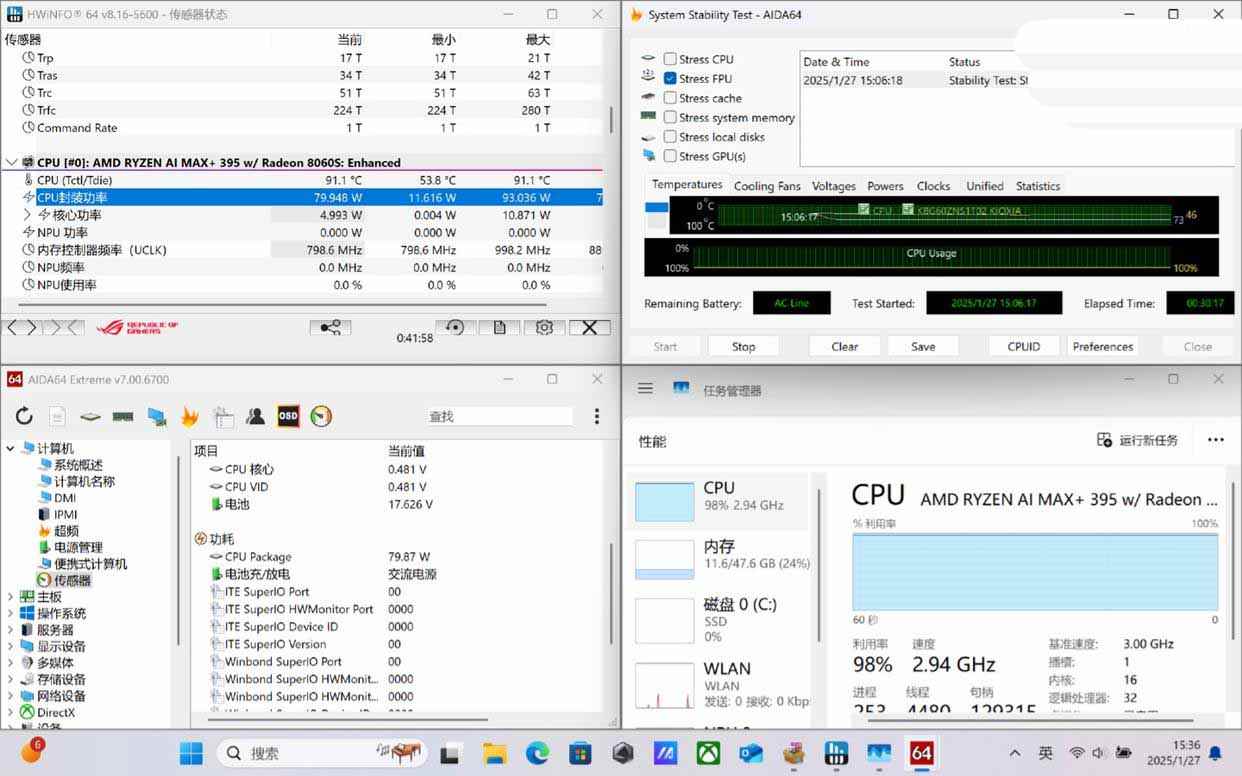Viewport: 1242px width, 776px height.
Task: Uncheck the Stress FPU option
Action: click(x=670, y=78)
